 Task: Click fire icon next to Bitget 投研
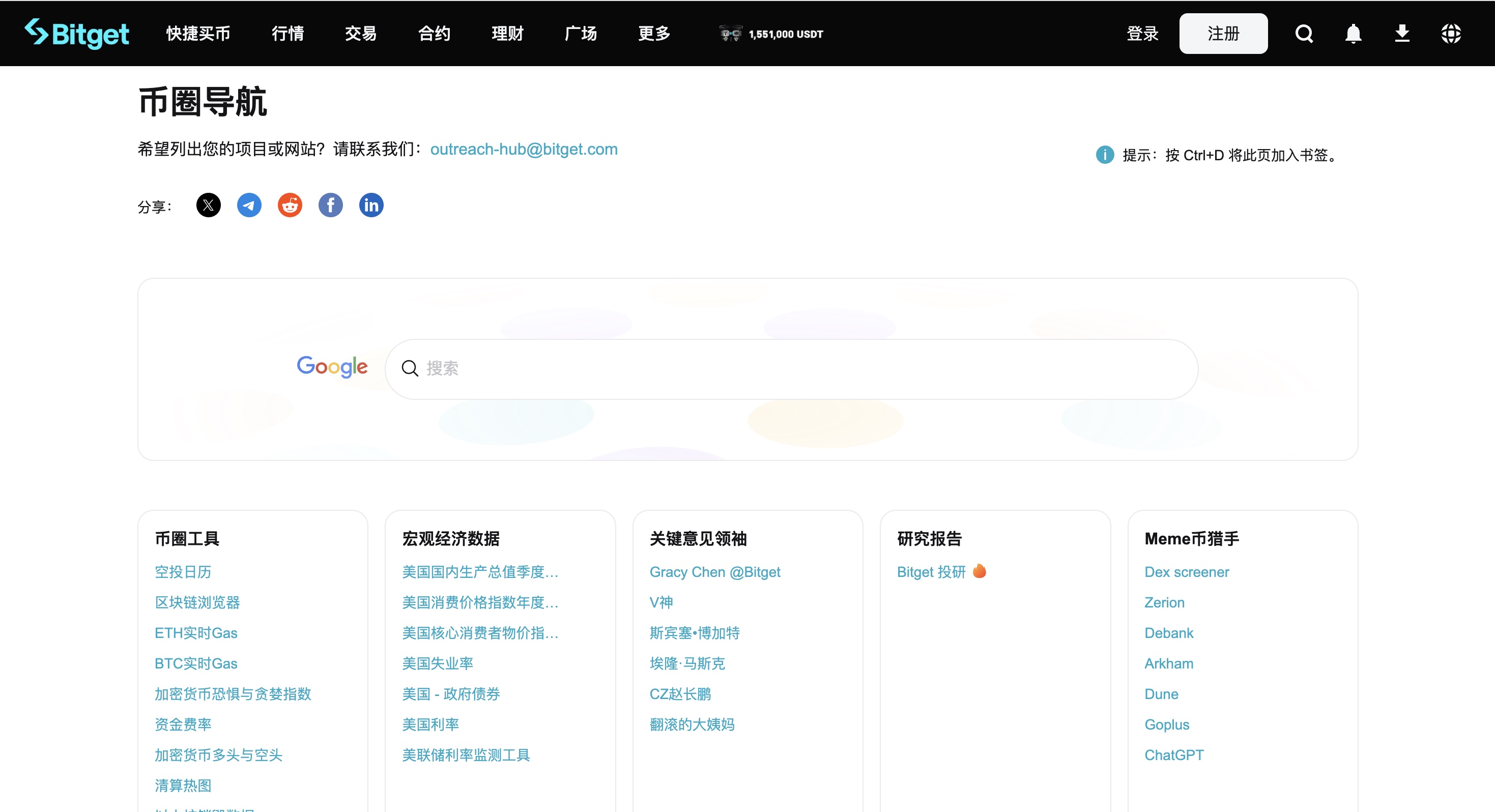979,571
